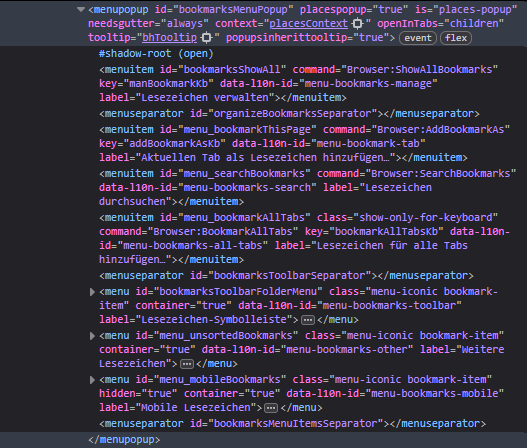Expand the bookmarksToolbarFolderMenu menu node
Screen dimensions: 527x448
click(x=92, y=292)
